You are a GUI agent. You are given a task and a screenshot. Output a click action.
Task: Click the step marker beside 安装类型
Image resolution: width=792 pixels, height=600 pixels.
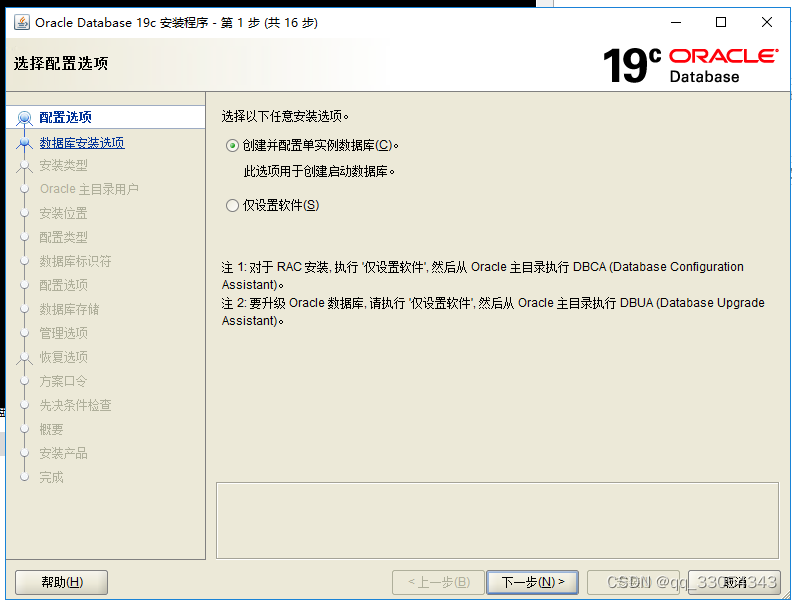click(24, 166)
